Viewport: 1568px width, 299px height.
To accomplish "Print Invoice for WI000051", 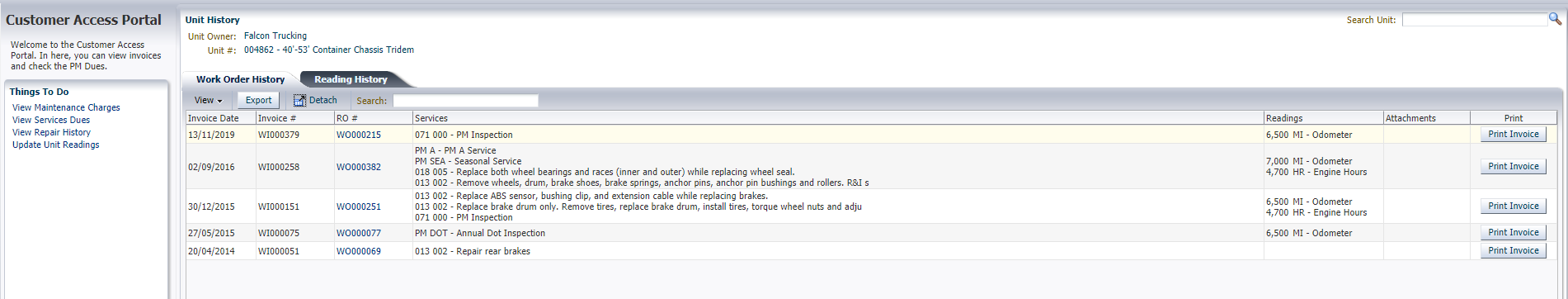I will point(1513,250).
